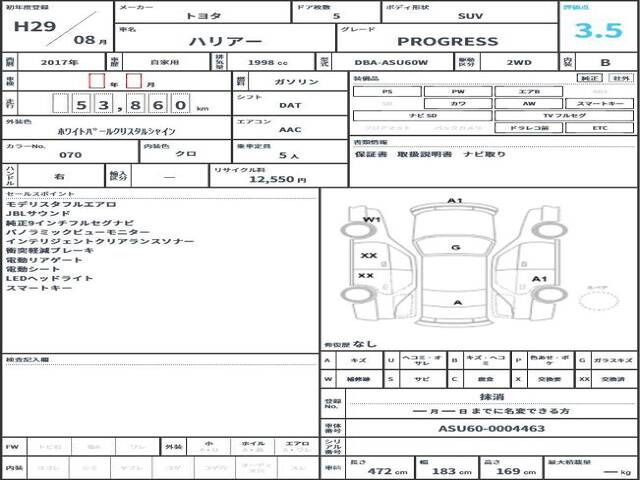The image size is (640, 480).
Task: Click the A mark on the rear of car
Action: (x=456, y=302)
